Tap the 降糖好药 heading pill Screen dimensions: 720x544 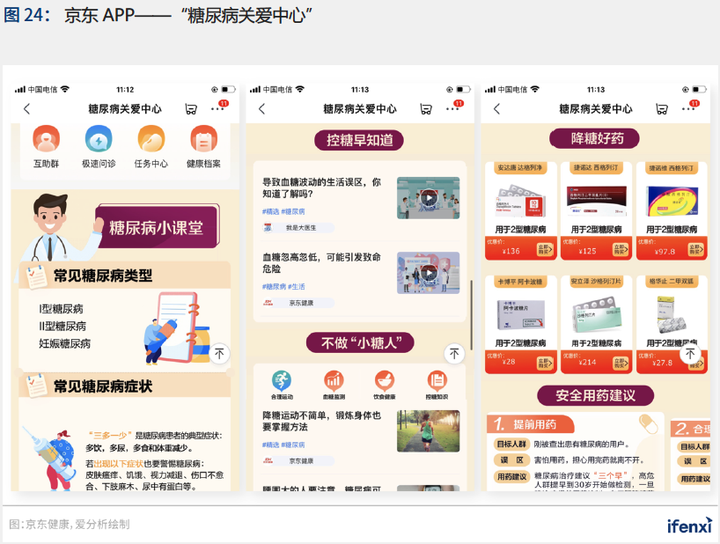[595, 138]
